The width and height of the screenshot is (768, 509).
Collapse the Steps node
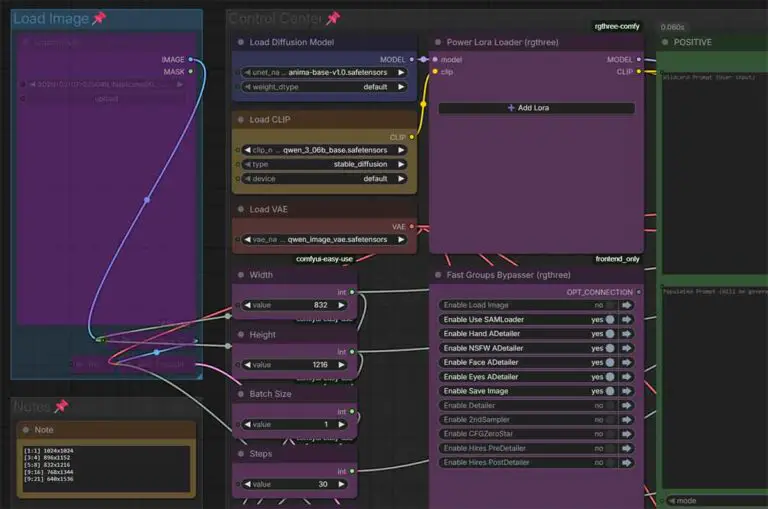241,454
